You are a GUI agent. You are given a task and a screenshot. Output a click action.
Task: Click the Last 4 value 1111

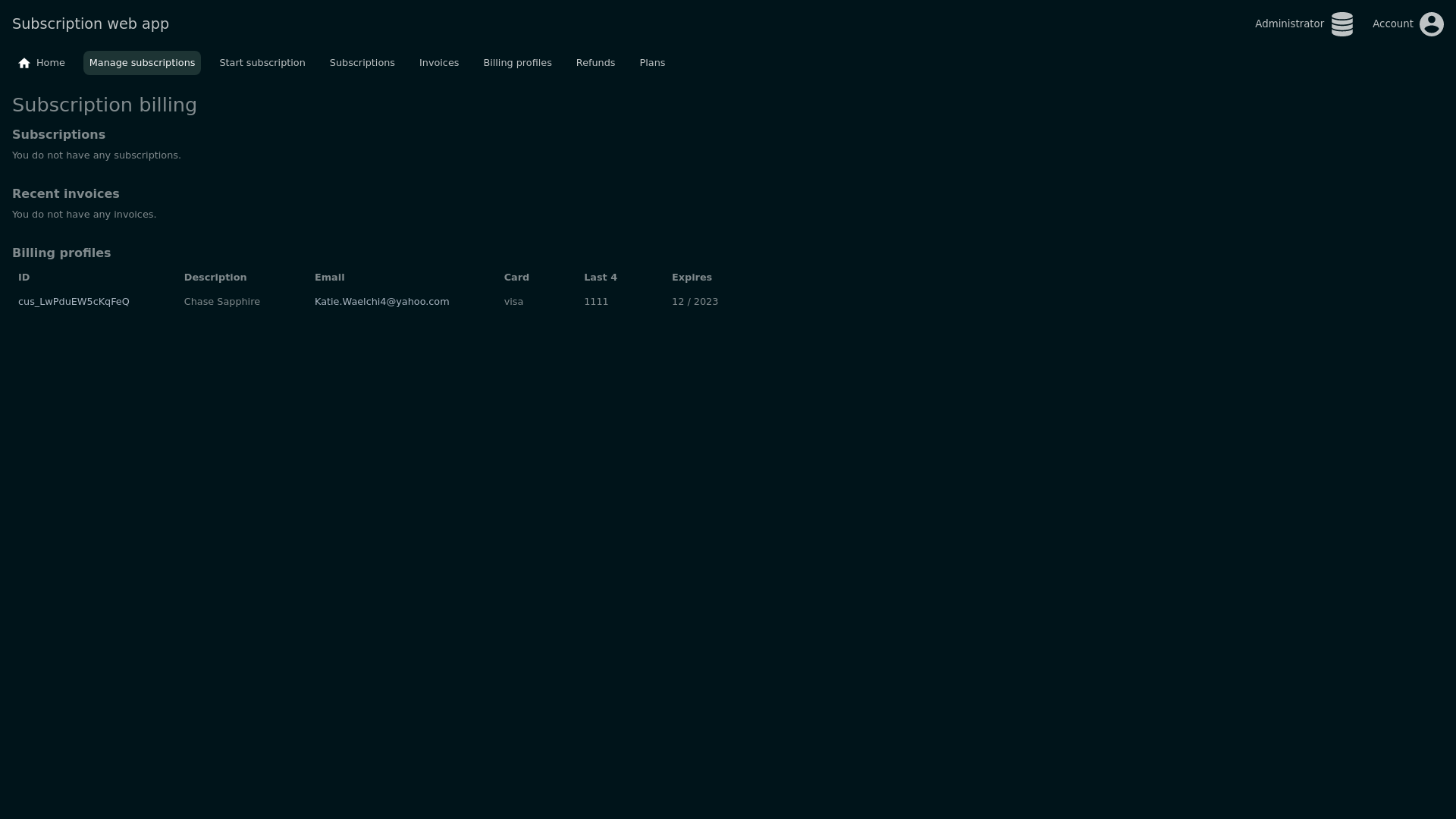click(x=595, y=302)
